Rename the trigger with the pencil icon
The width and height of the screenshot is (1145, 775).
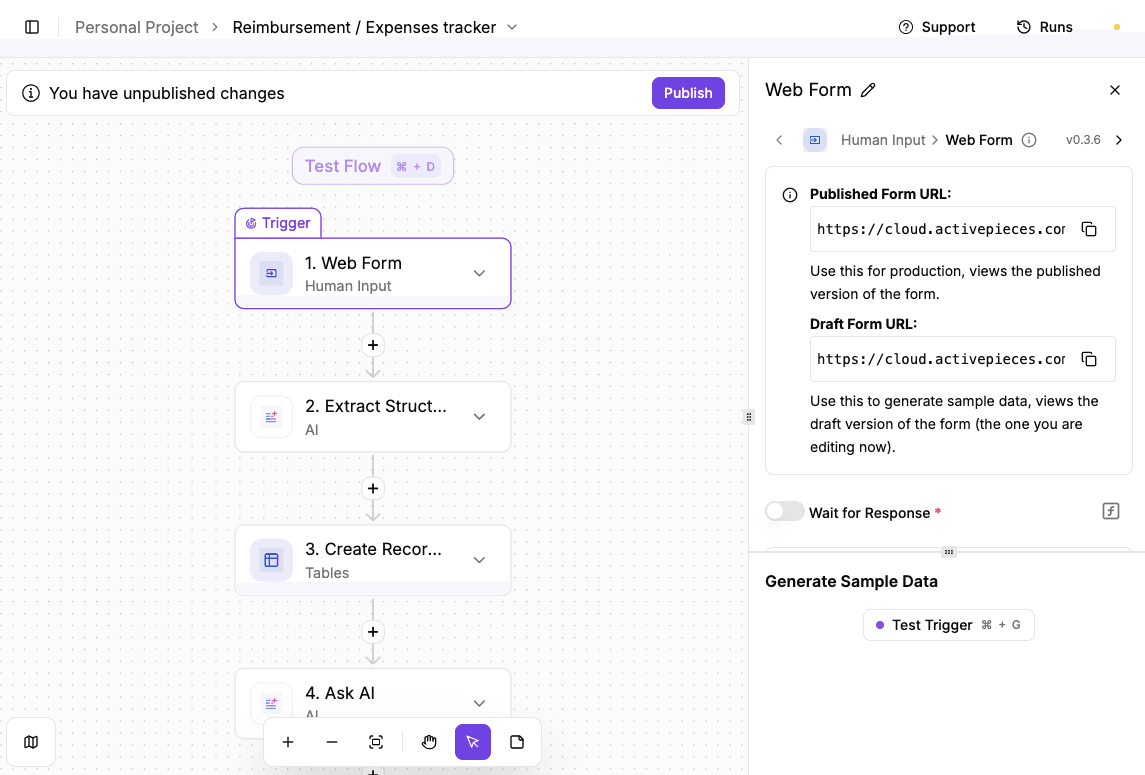[x=866, y=89]
